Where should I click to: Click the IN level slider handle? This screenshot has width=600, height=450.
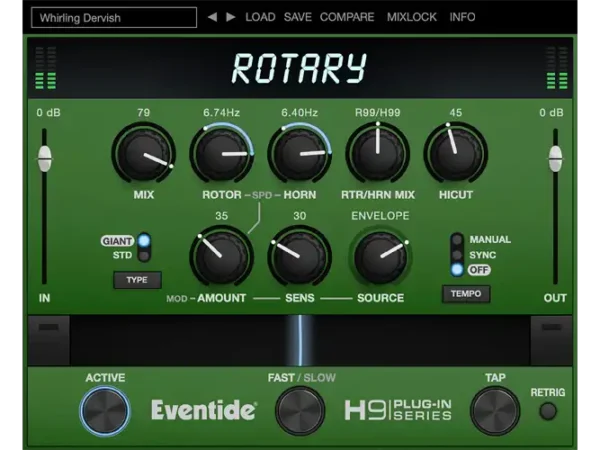coord(44,159)
